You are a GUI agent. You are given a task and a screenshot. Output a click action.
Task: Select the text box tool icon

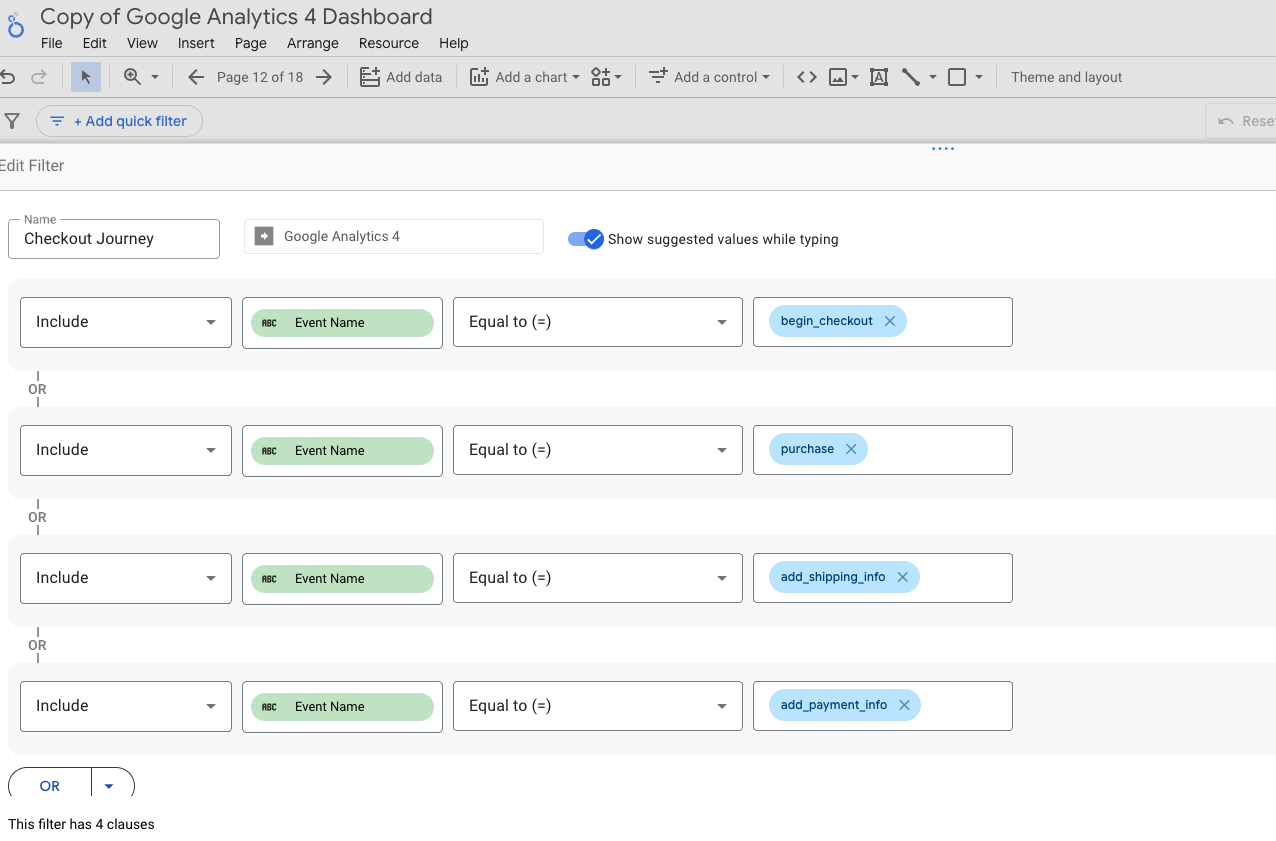click(x=879, y=77)
